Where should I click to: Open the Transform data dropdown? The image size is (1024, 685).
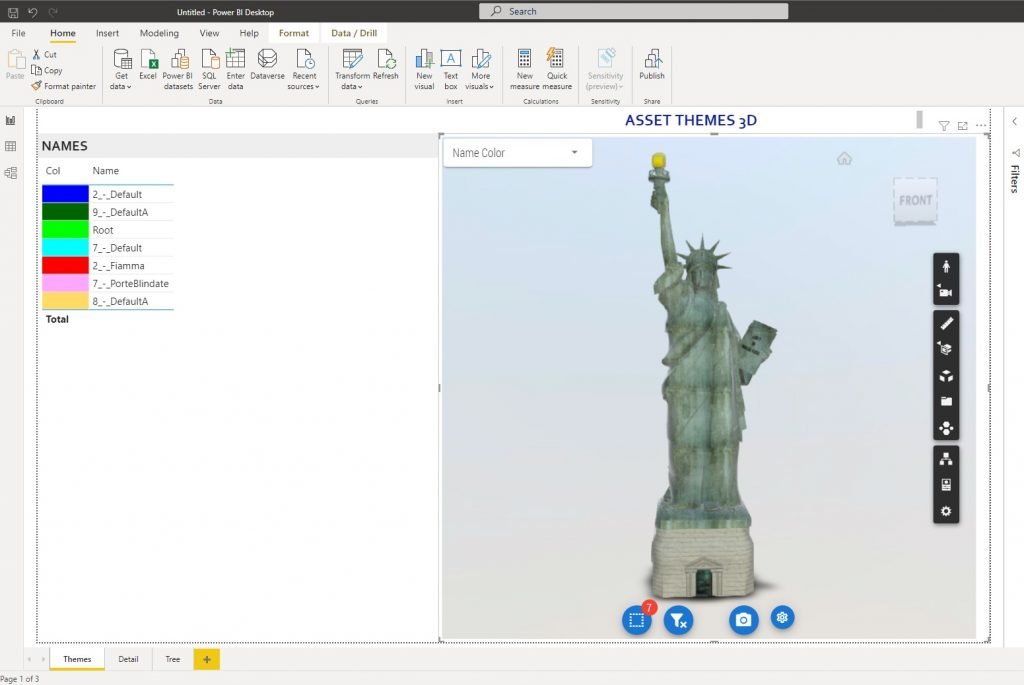coord(353,69)
